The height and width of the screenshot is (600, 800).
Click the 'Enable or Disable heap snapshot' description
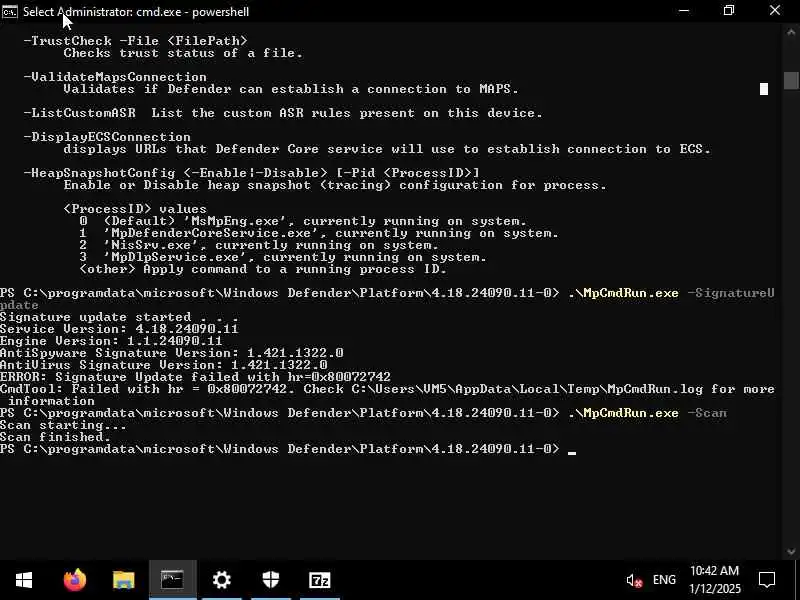pos(335,185)
